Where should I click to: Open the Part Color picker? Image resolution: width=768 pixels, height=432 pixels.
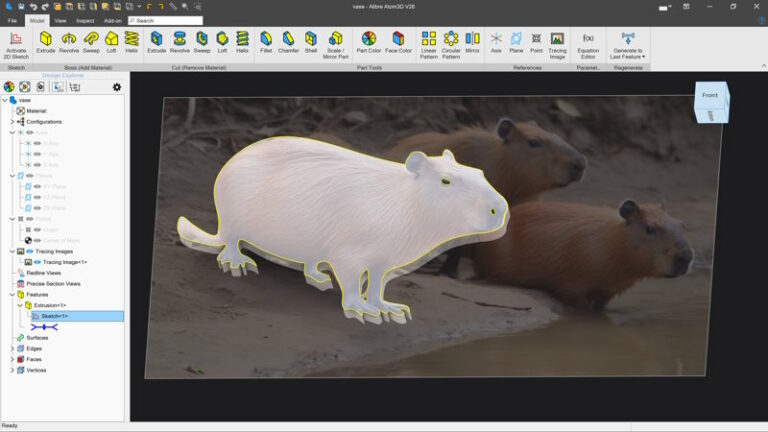(x=368, y=43)
